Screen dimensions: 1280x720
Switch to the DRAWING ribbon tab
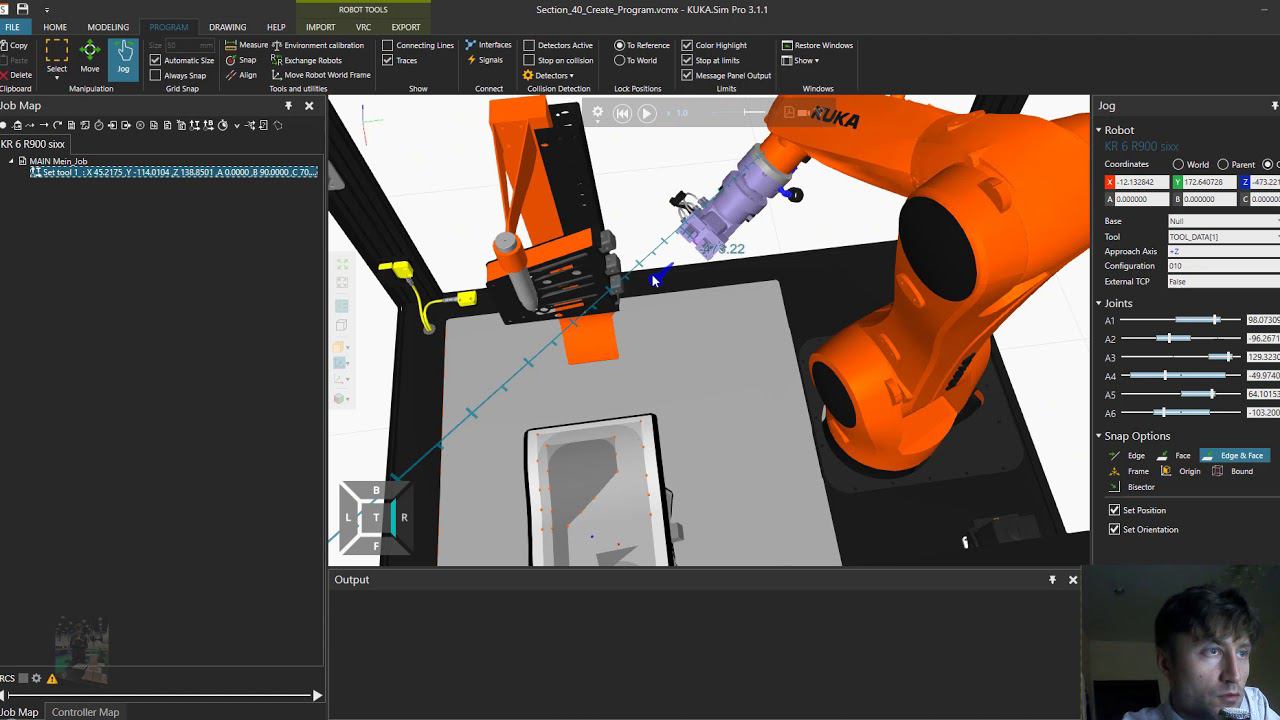coord(227,27)
